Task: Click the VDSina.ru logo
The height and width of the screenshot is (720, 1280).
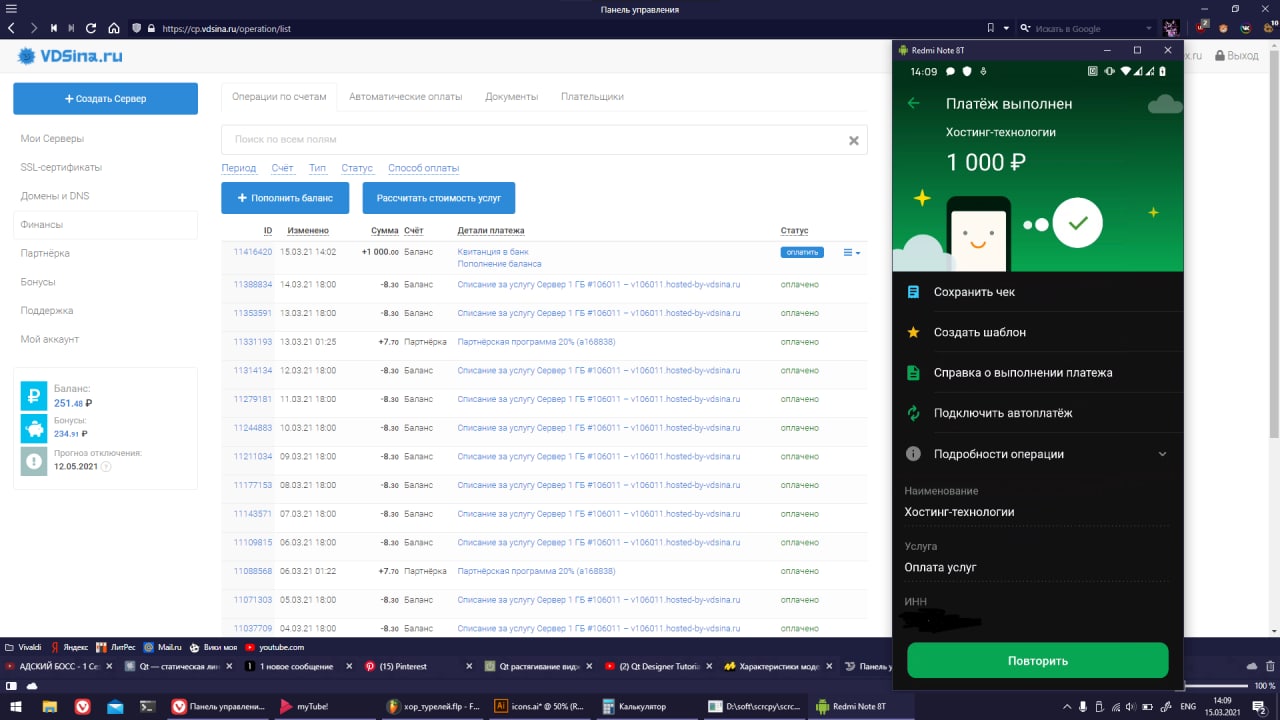Action: coord(69,56)
